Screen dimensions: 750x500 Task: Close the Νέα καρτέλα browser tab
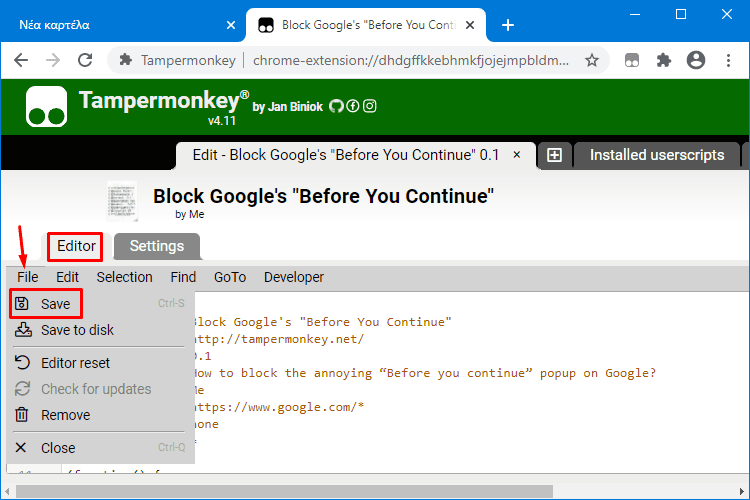(231, 25)
